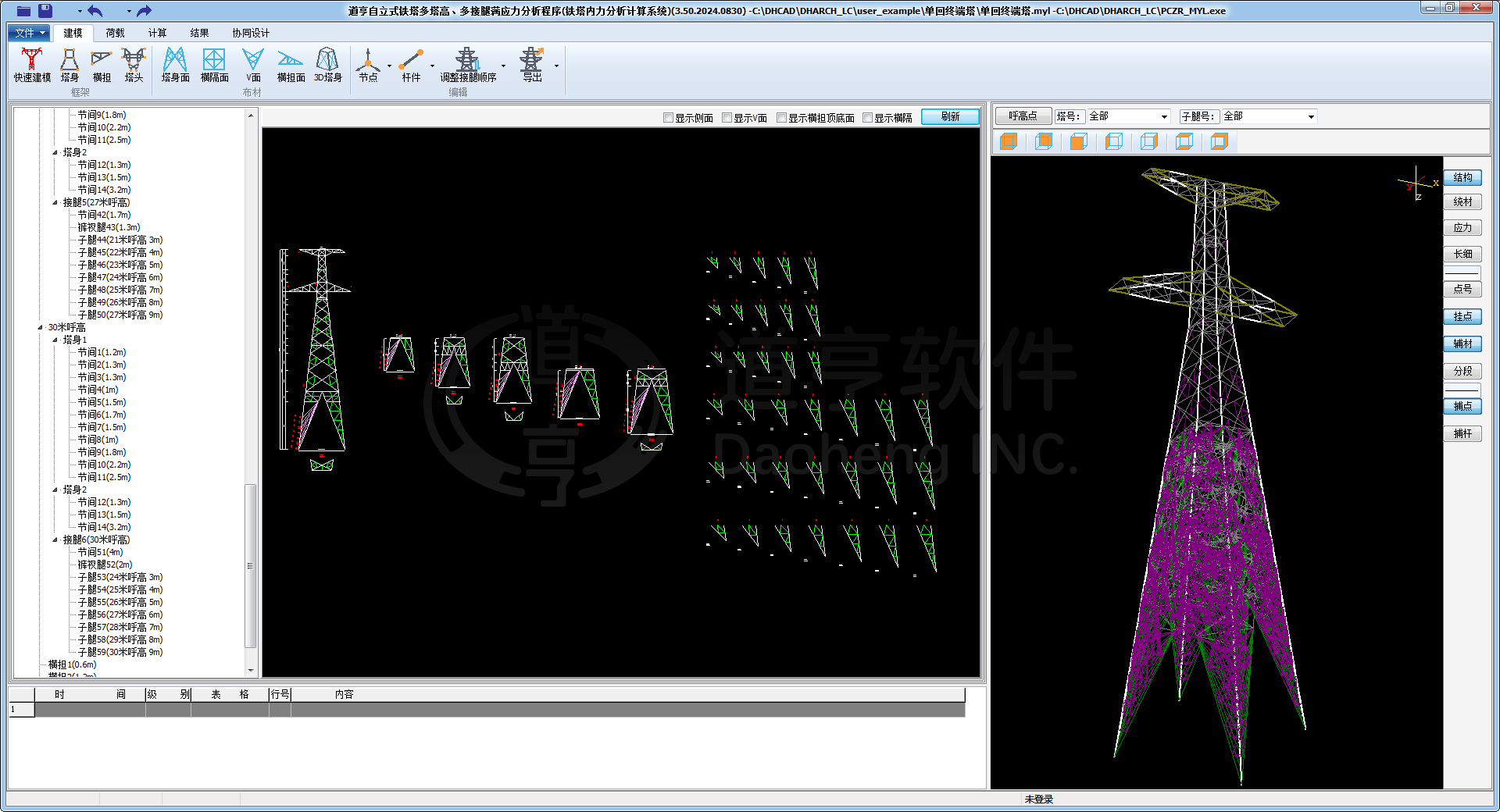Toggle the 结构 display button
This screenshot has height=812, width=1500.
pyautogui.click(x=1462, y=178)
